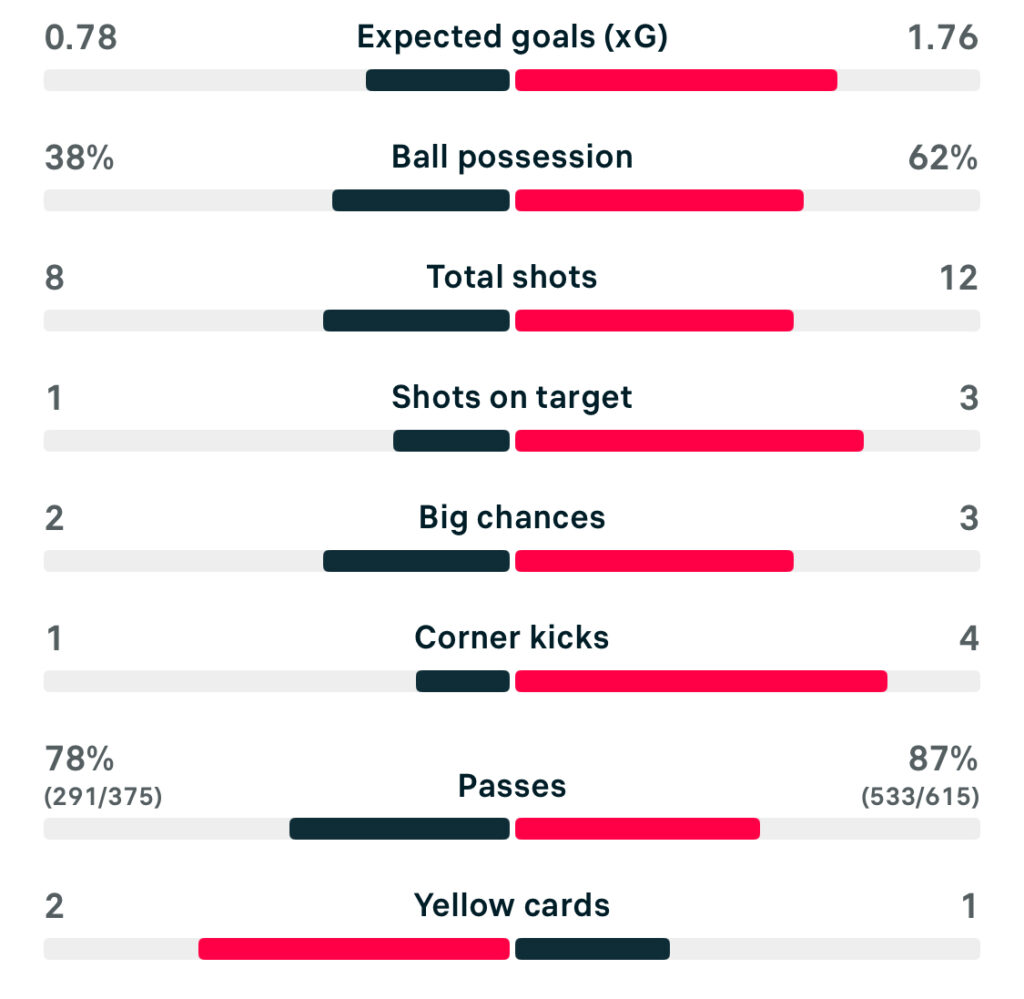Viewport: 1024px width, 999px height.
Task: Click the Ball possession heading
Action: [x=512, y=157]
